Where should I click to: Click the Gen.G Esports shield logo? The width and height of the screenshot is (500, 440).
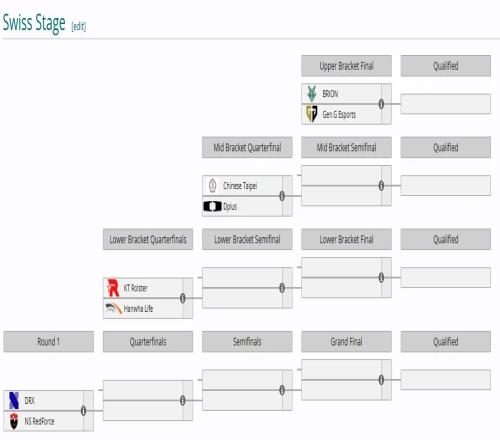pyautogui.click(x=312, y=114)
